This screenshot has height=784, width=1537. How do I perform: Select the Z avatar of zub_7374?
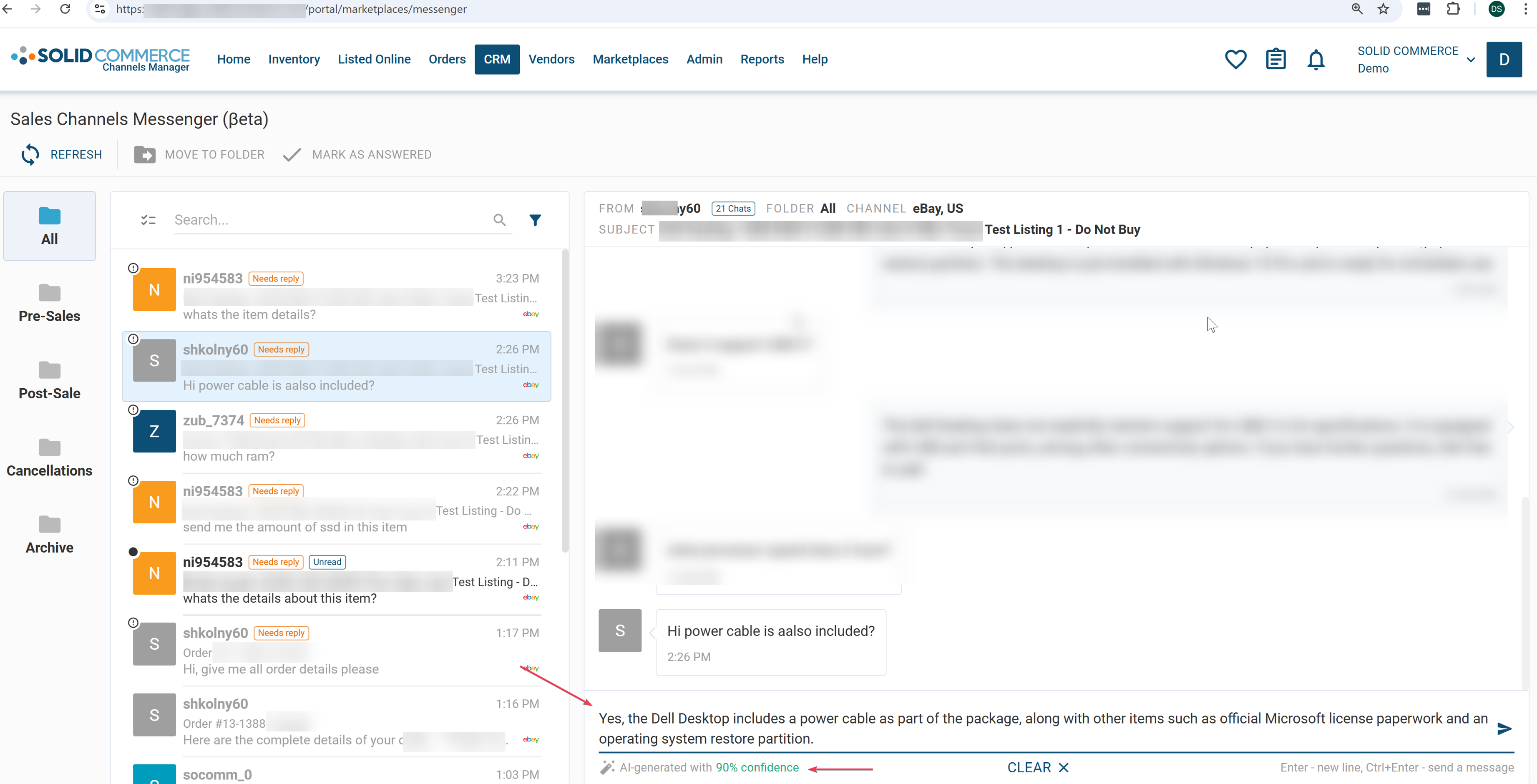coord(154,431)
